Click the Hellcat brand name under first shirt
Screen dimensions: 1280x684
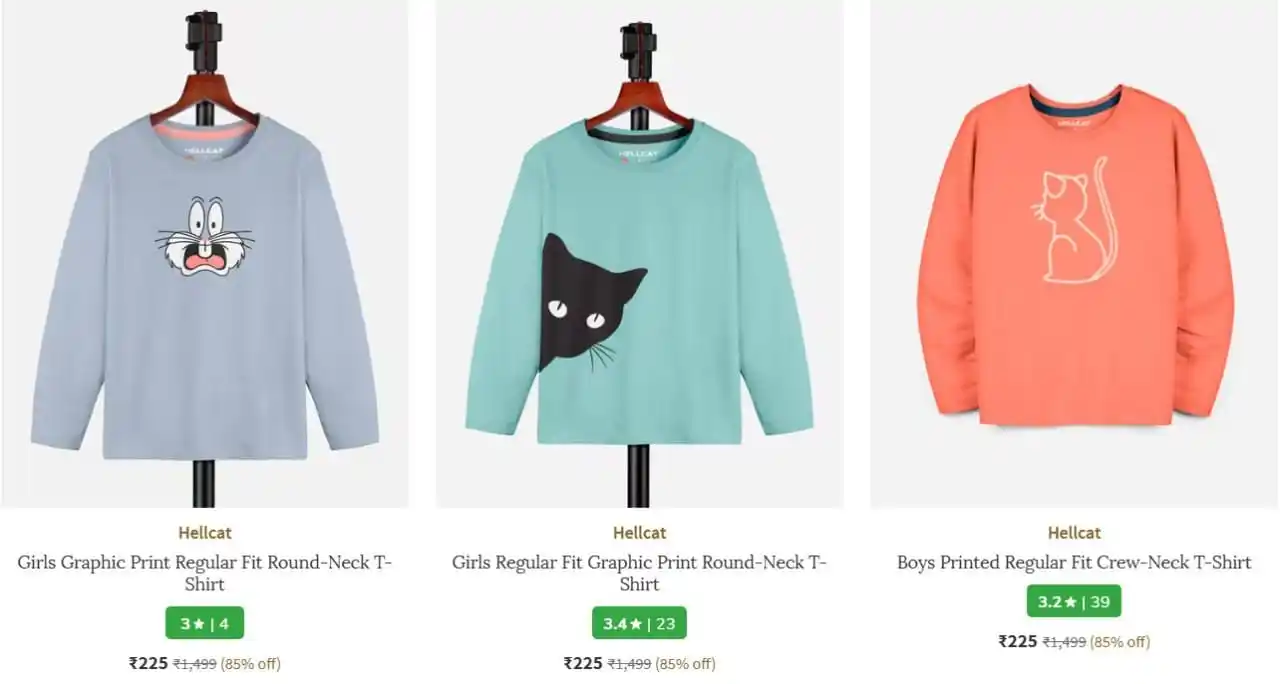(204, 533)
